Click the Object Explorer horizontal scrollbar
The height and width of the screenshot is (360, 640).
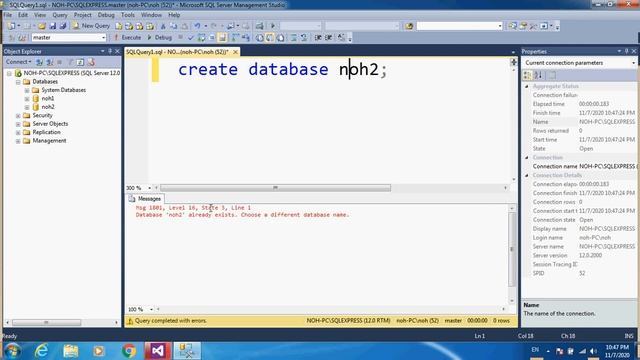point(46,322)
